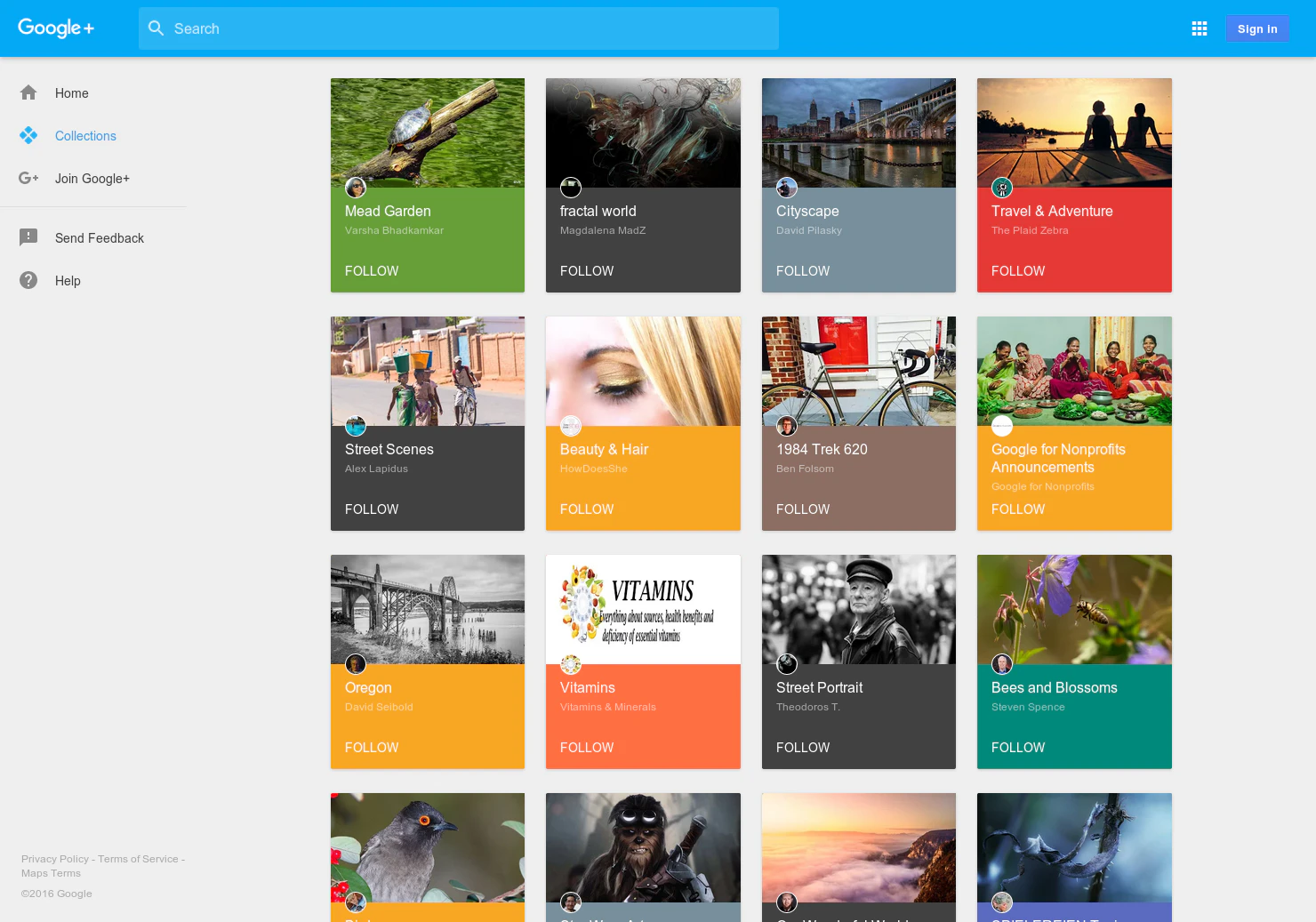Image resolution: width=1316 pixels, height=922 pixels.
Task: Open avatar on the misty canyon card
Action: pos(787,902)
